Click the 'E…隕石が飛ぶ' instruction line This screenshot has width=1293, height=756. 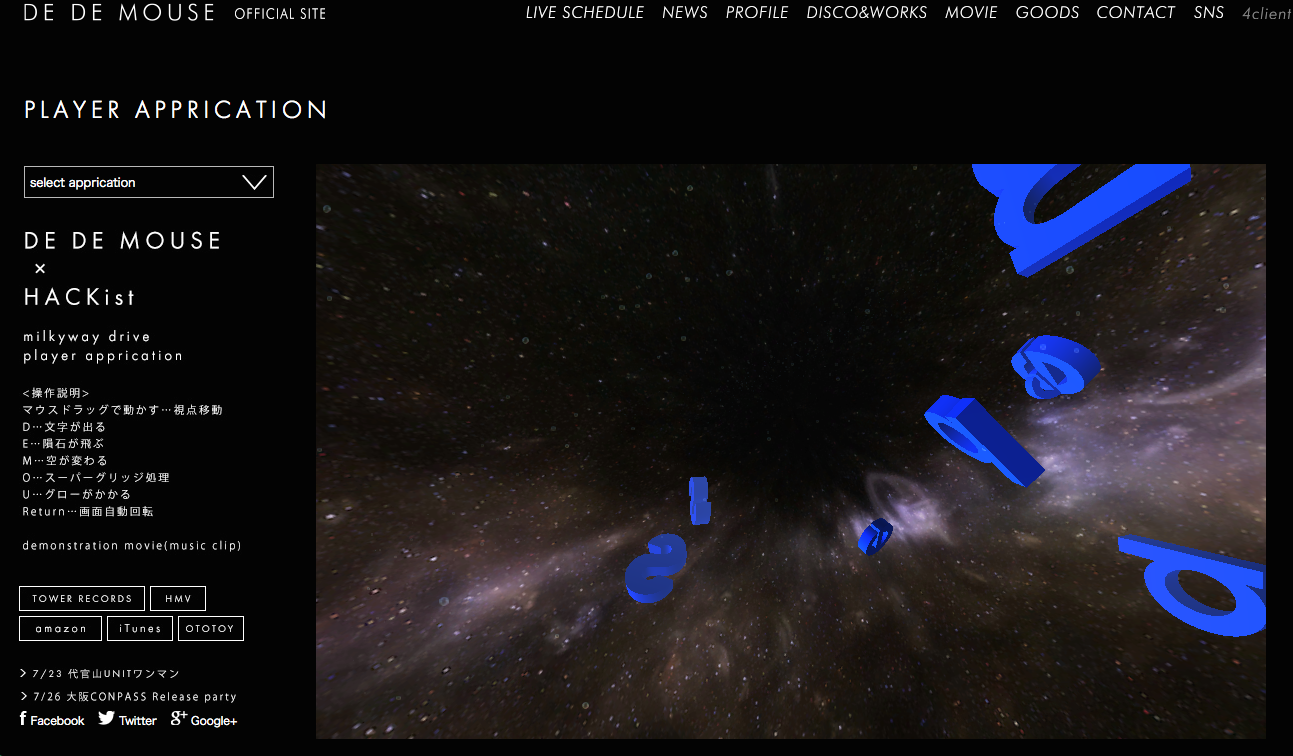point(63,444)
